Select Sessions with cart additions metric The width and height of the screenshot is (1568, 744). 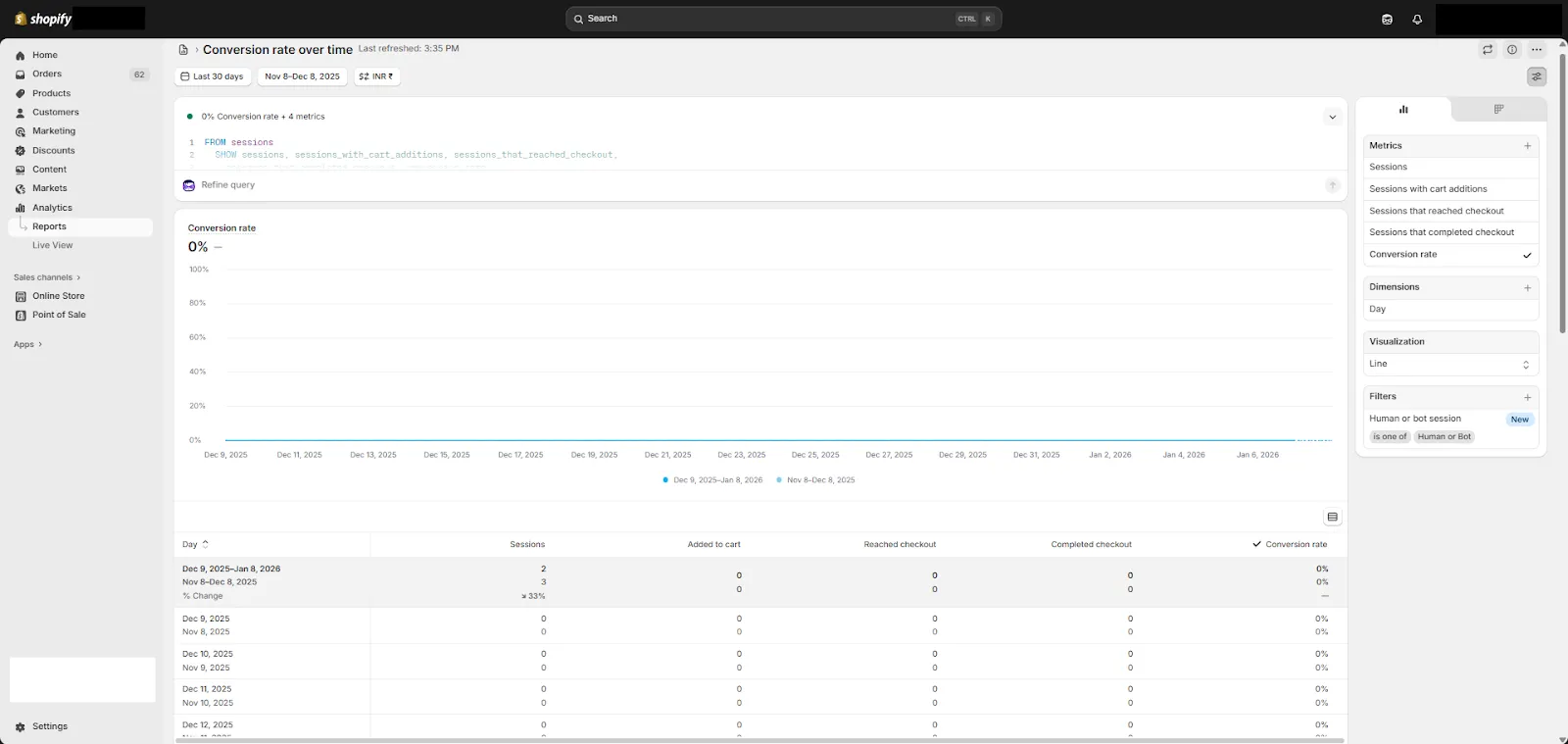(1450, 189)
